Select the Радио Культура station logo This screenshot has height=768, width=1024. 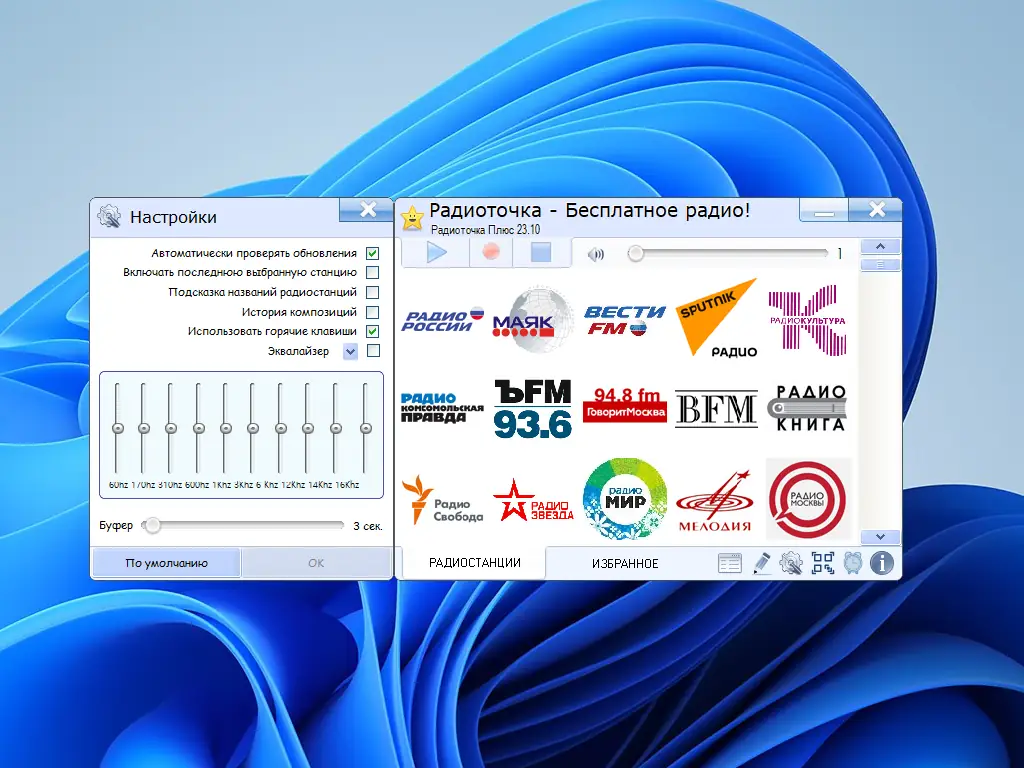coord(807,320)
